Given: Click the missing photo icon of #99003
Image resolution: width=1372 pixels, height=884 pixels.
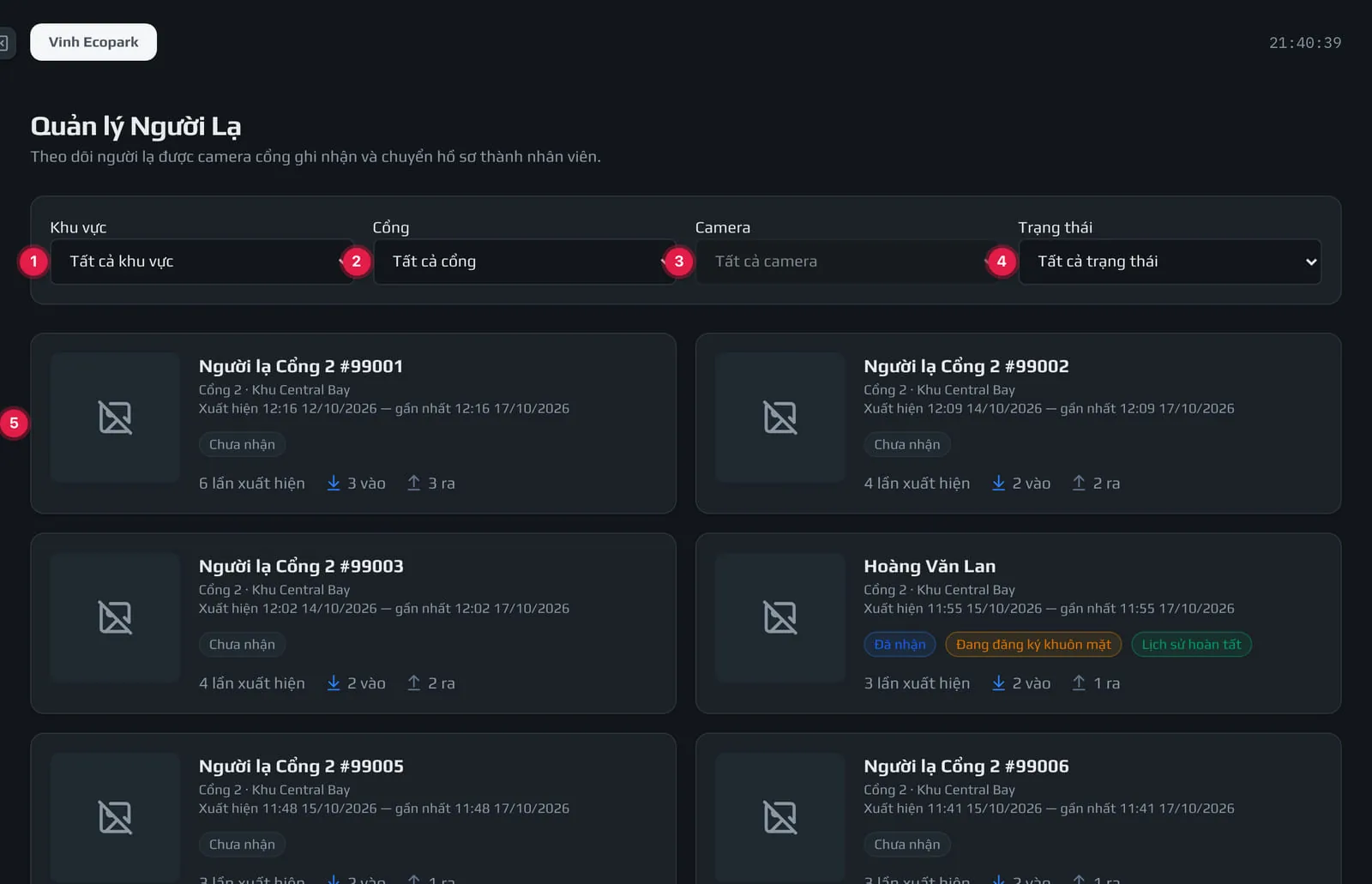Looking at the screenshot, I should click(x=115, y=617).
